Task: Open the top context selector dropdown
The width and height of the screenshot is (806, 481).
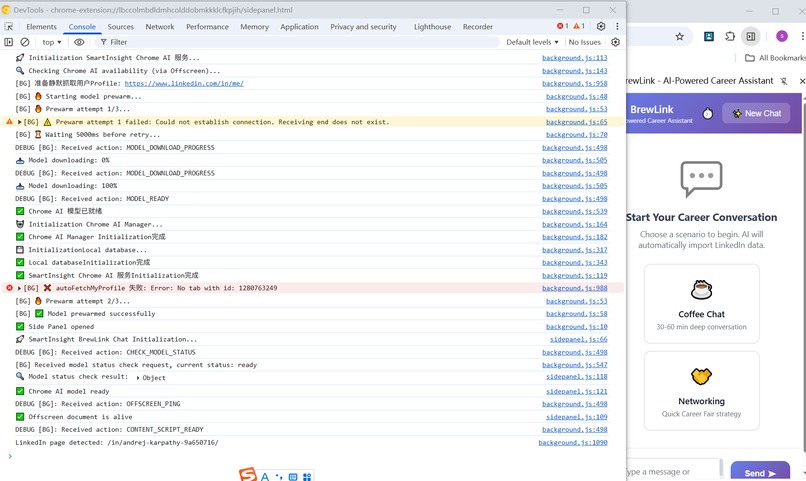Action: 51,42
